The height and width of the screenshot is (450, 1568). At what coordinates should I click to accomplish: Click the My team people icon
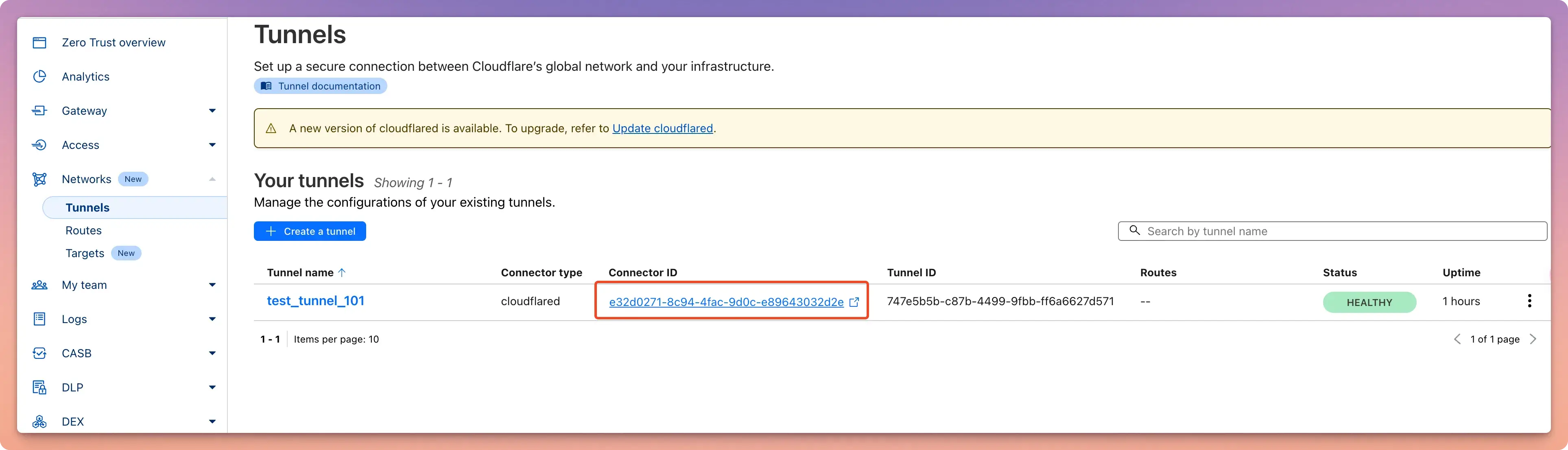click(39, 285)
